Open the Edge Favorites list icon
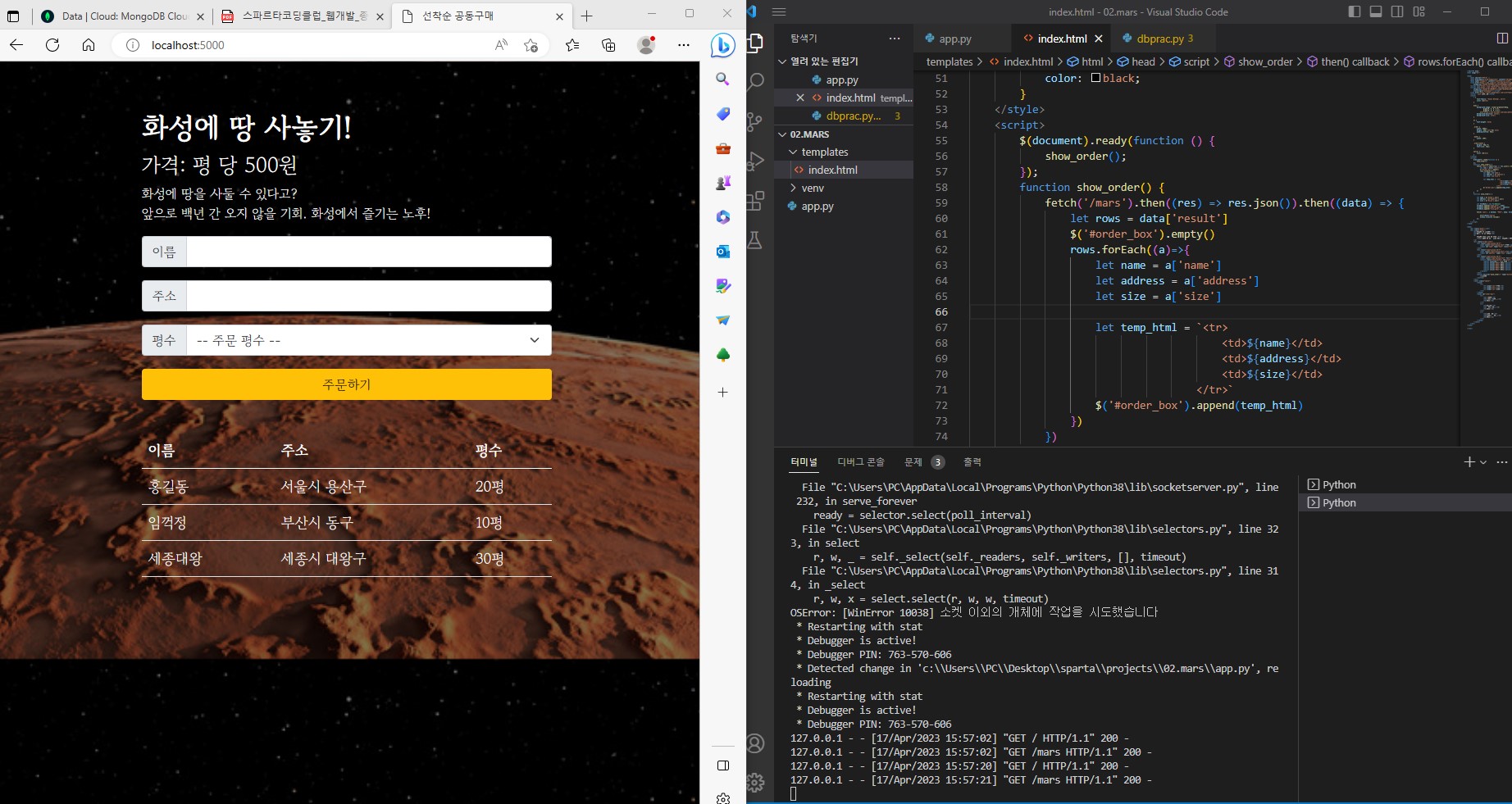The width and height of the screenshot is (1512, 804). (572, 45)
